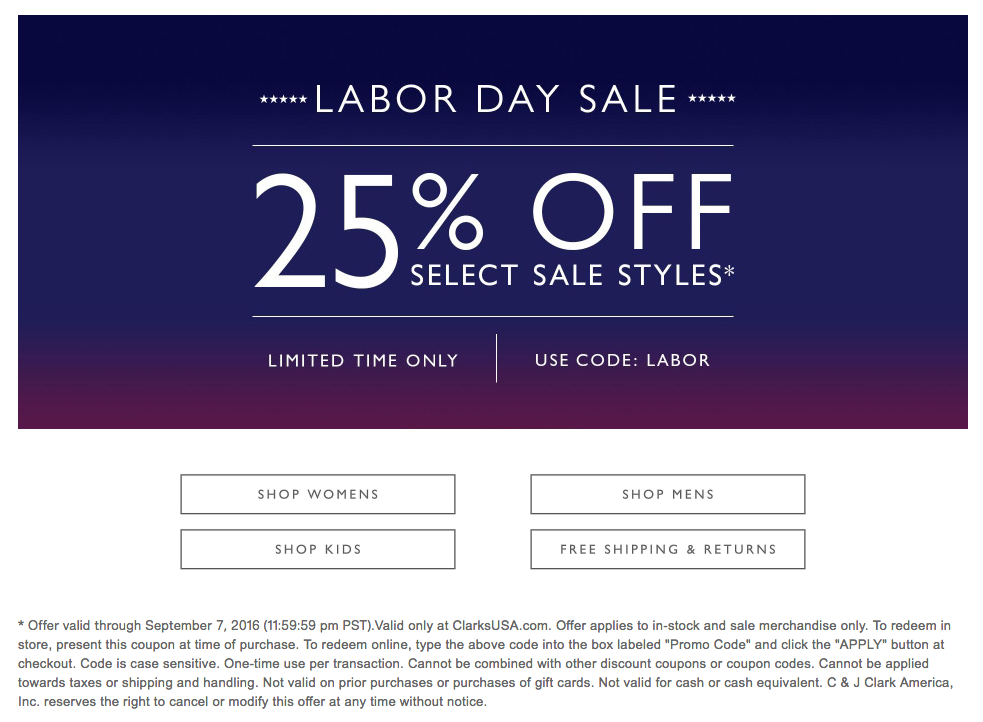Click the September 7, 2016 date text
Screen dimensions: 983x722
[202, 625]
